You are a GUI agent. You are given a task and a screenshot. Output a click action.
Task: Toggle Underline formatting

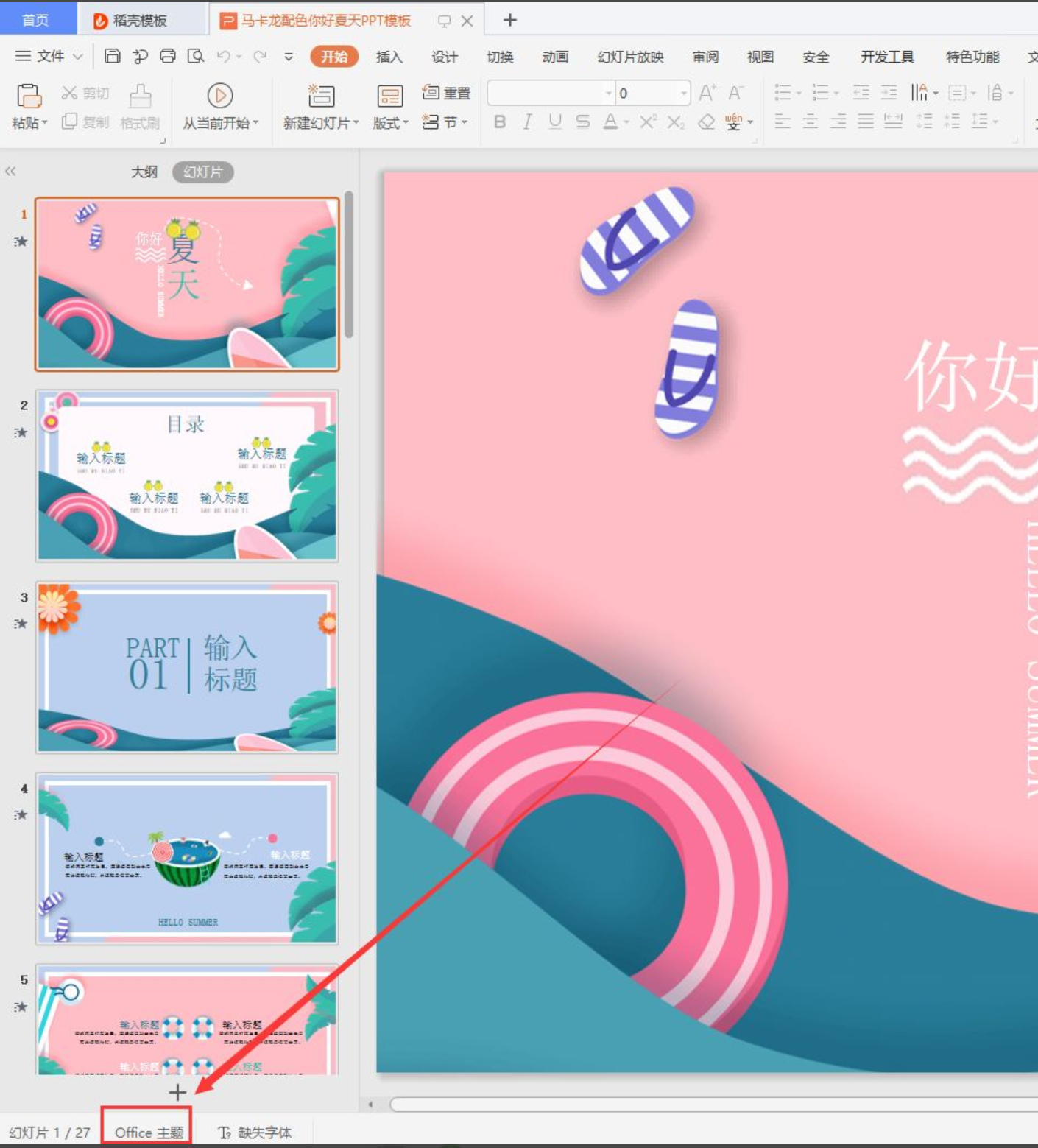[555, 122]
